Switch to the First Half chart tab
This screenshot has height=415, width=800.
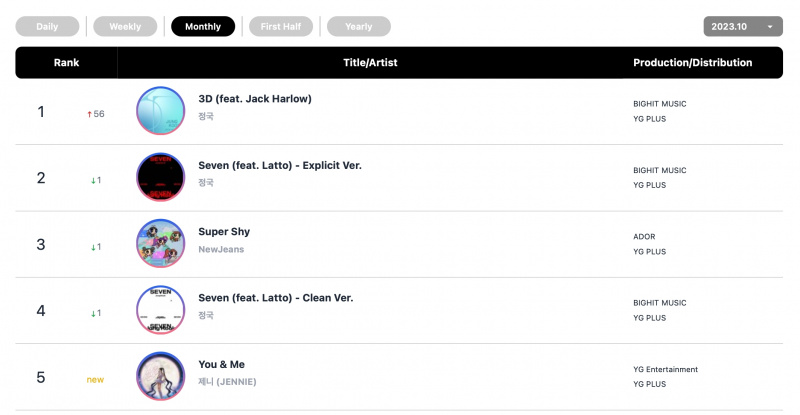(281, 27)
